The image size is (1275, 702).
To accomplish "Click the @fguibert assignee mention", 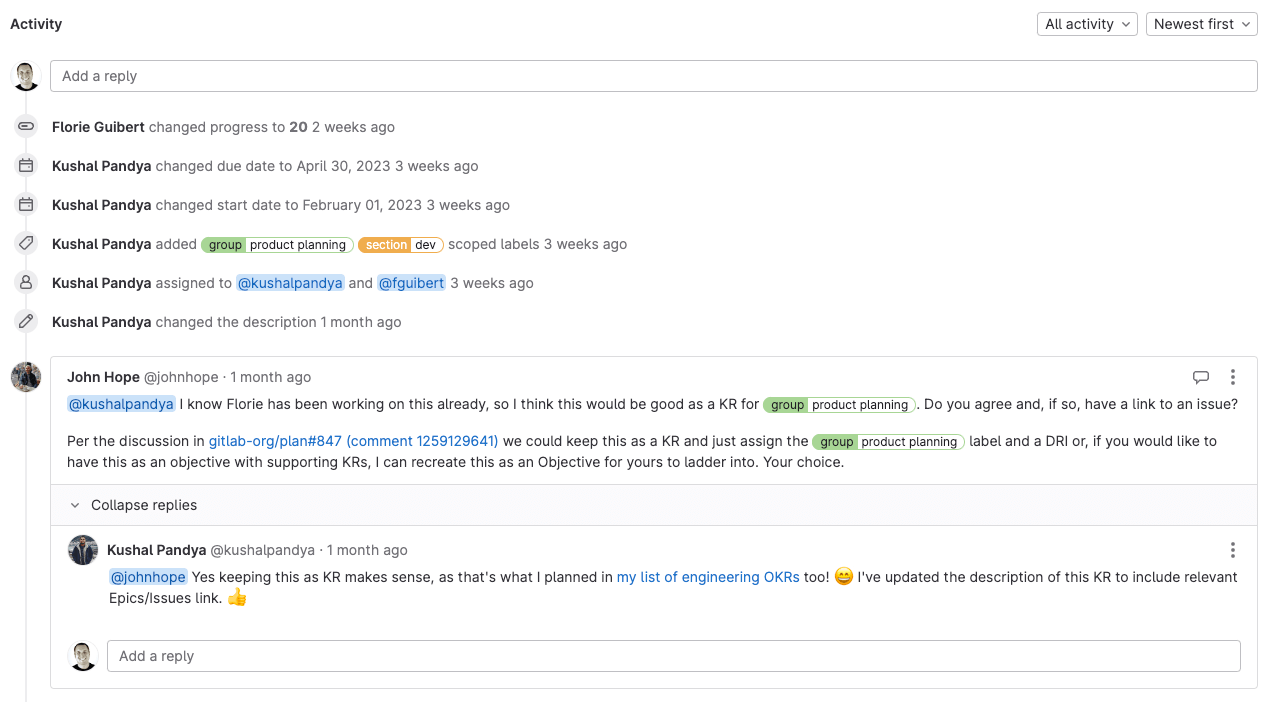I will pos(411,282).
